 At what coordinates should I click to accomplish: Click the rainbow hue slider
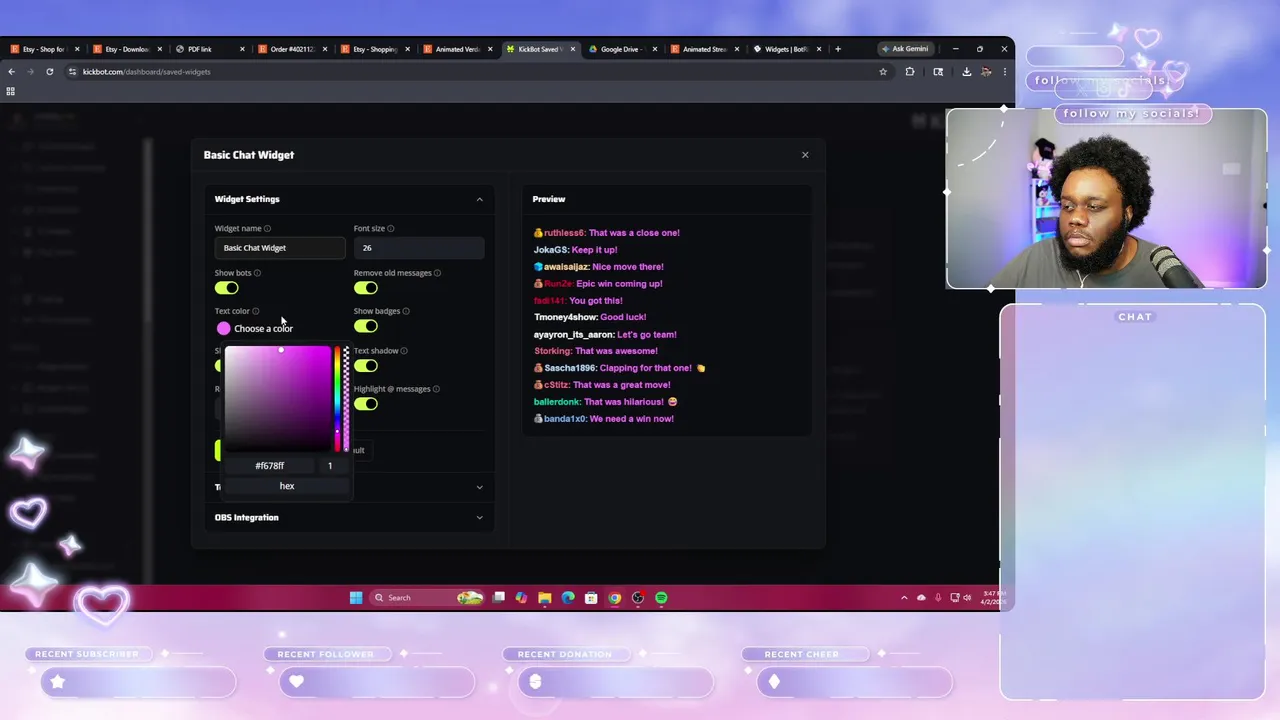click(337, 399)
